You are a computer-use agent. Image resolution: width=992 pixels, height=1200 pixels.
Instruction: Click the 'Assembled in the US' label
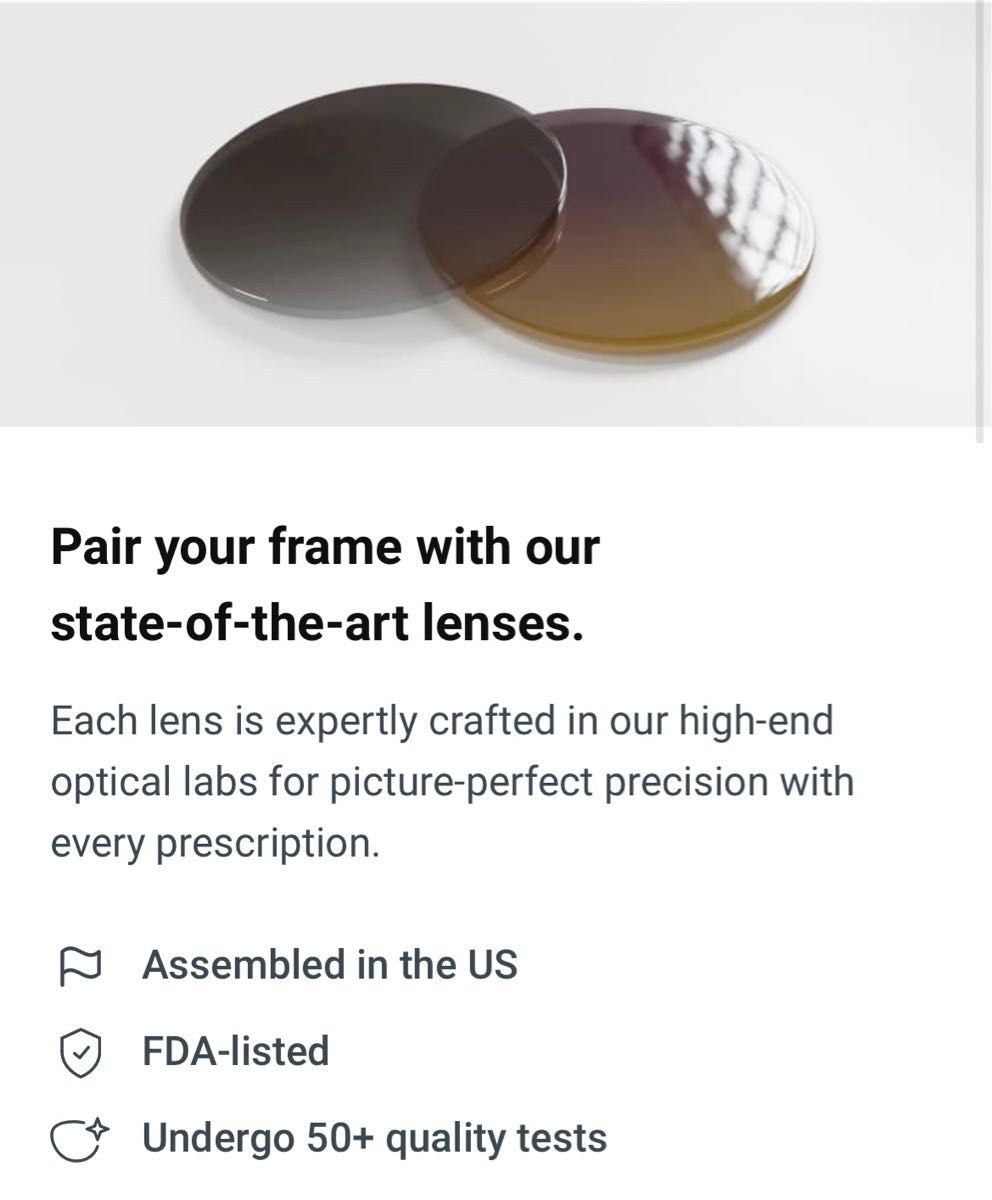tap(330, 965)
